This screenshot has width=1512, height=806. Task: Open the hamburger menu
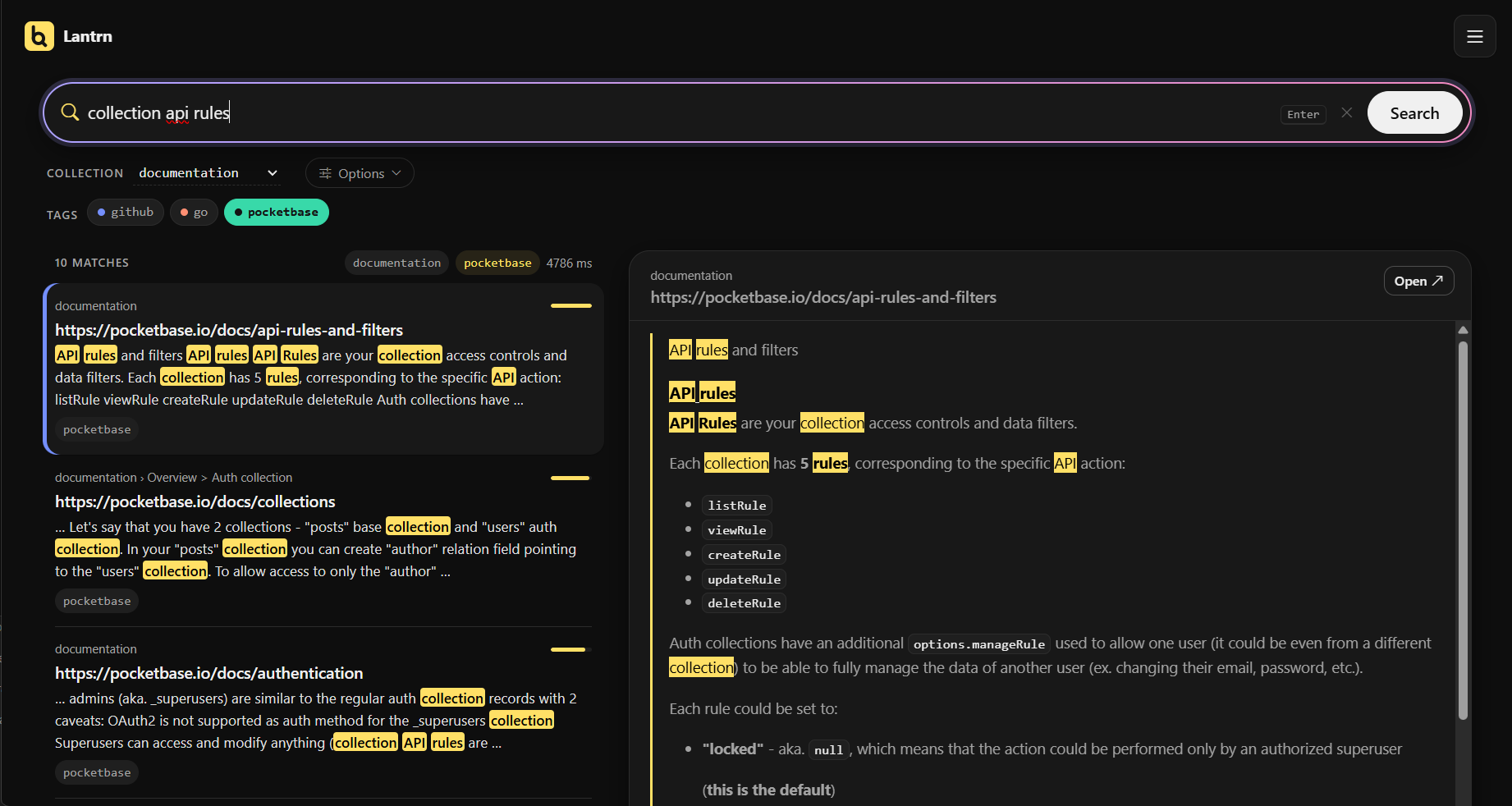pyautogui.click(x=1474, y=36)
